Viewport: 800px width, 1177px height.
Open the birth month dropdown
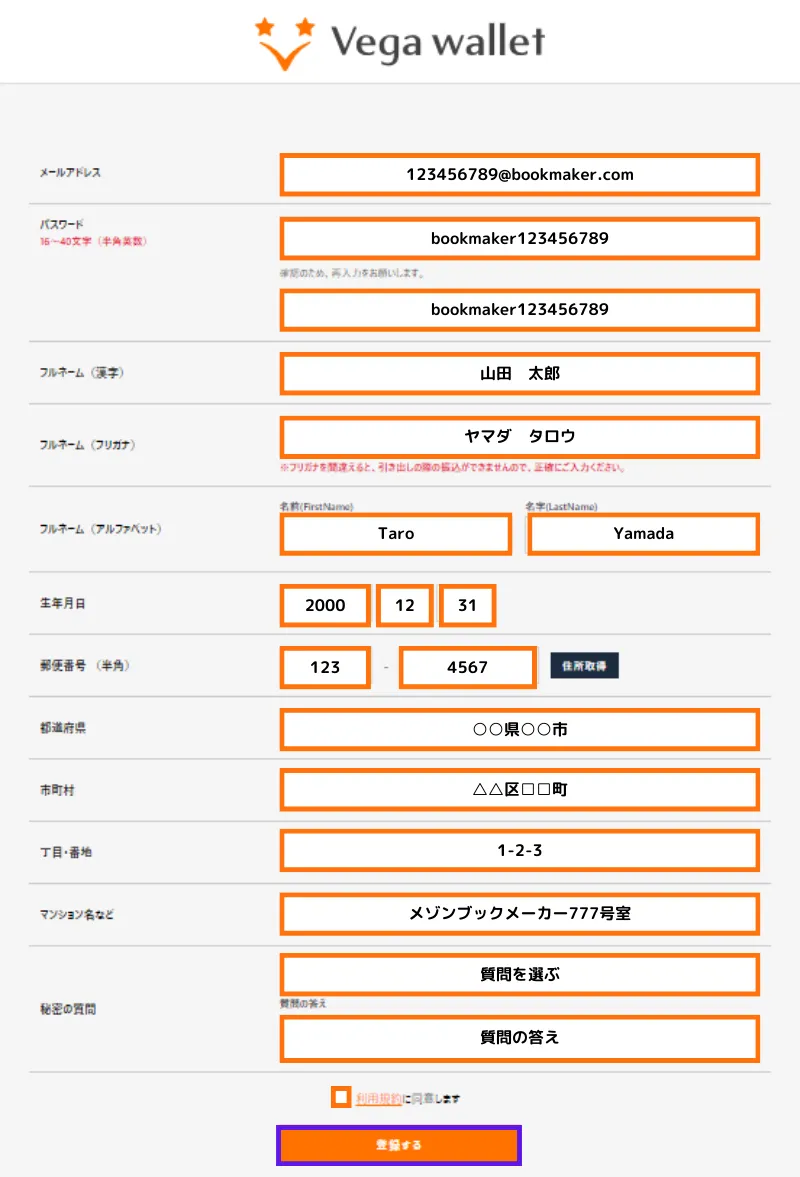click(405, 605)
